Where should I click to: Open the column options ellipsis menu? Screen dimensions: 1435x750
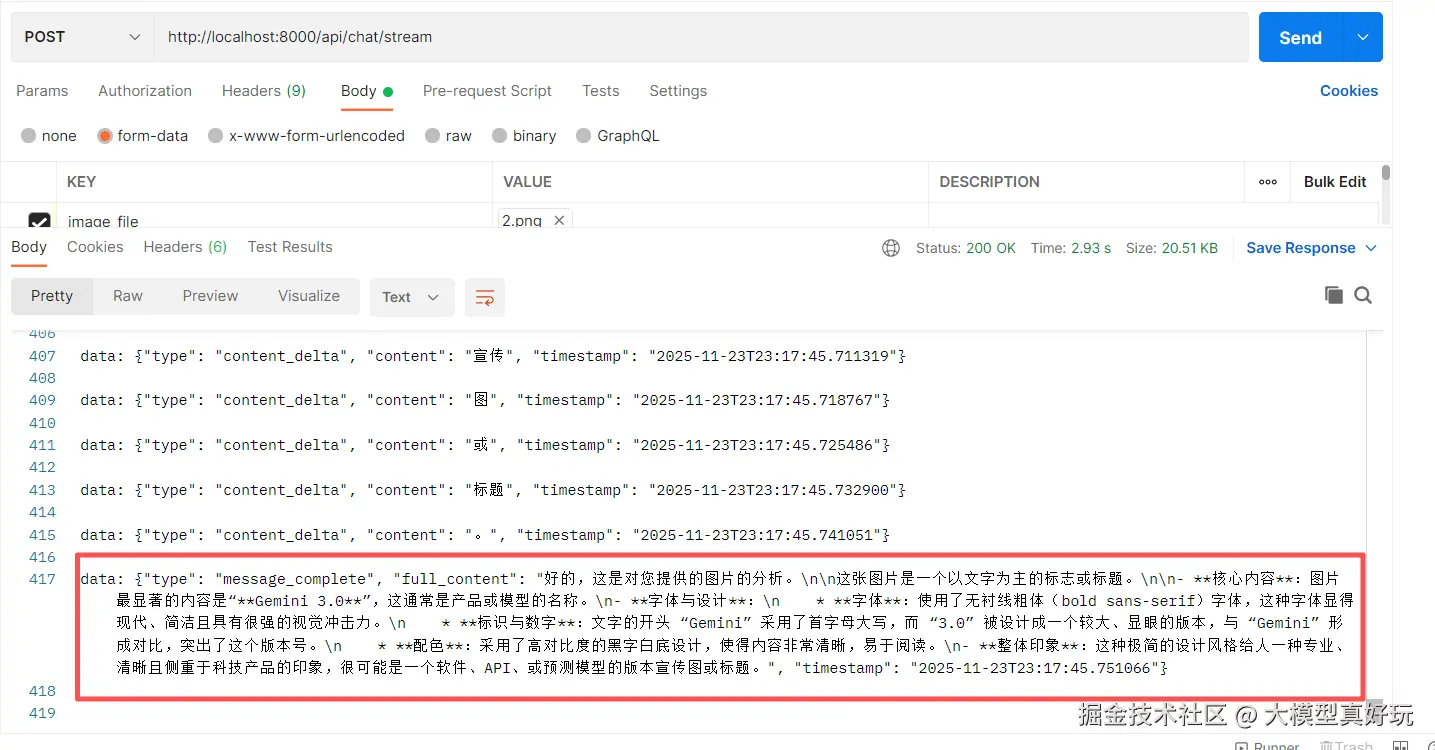tap(1268, 181)
